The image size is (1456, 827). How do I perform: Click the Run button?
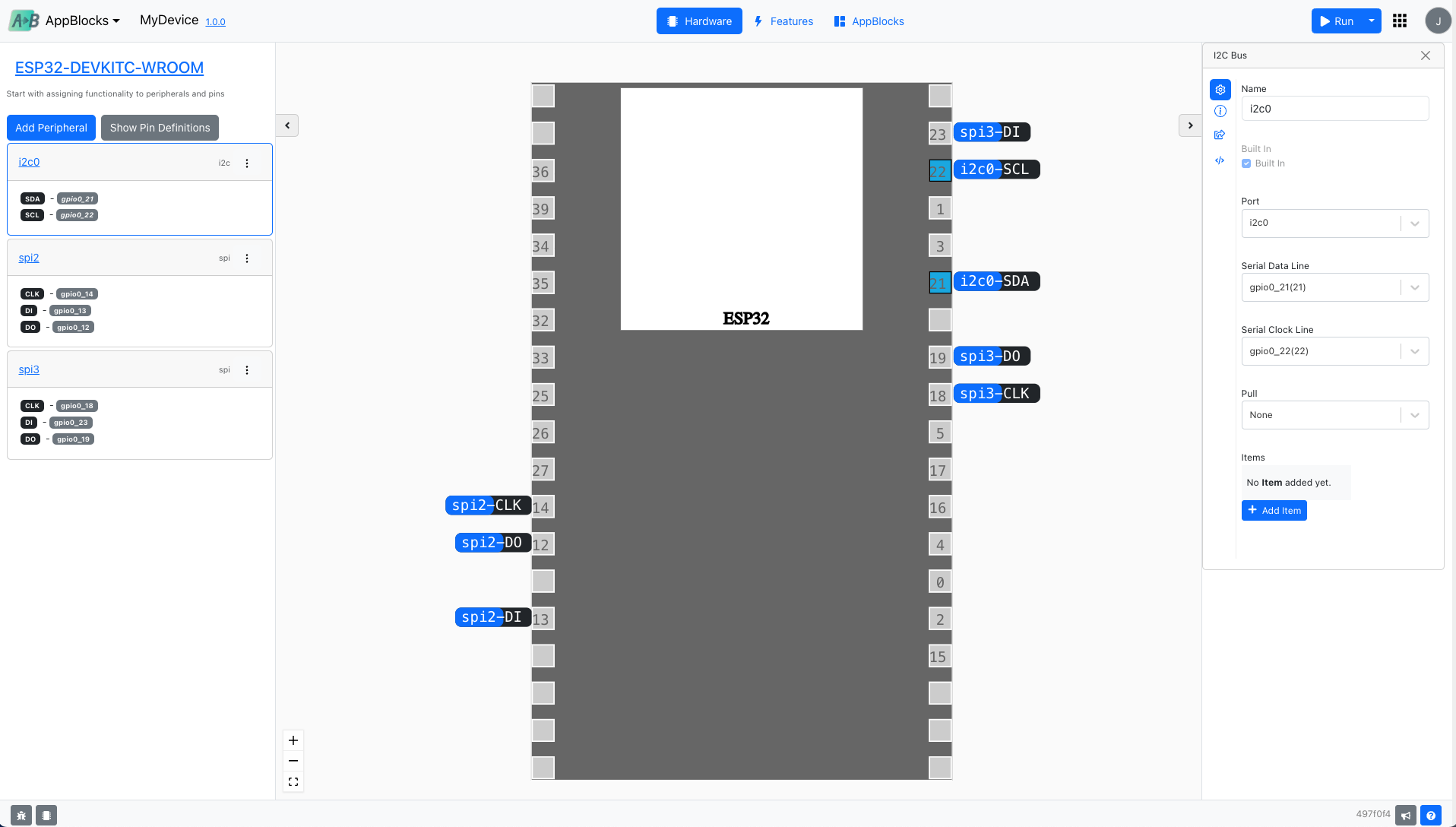coord(1337,21)
